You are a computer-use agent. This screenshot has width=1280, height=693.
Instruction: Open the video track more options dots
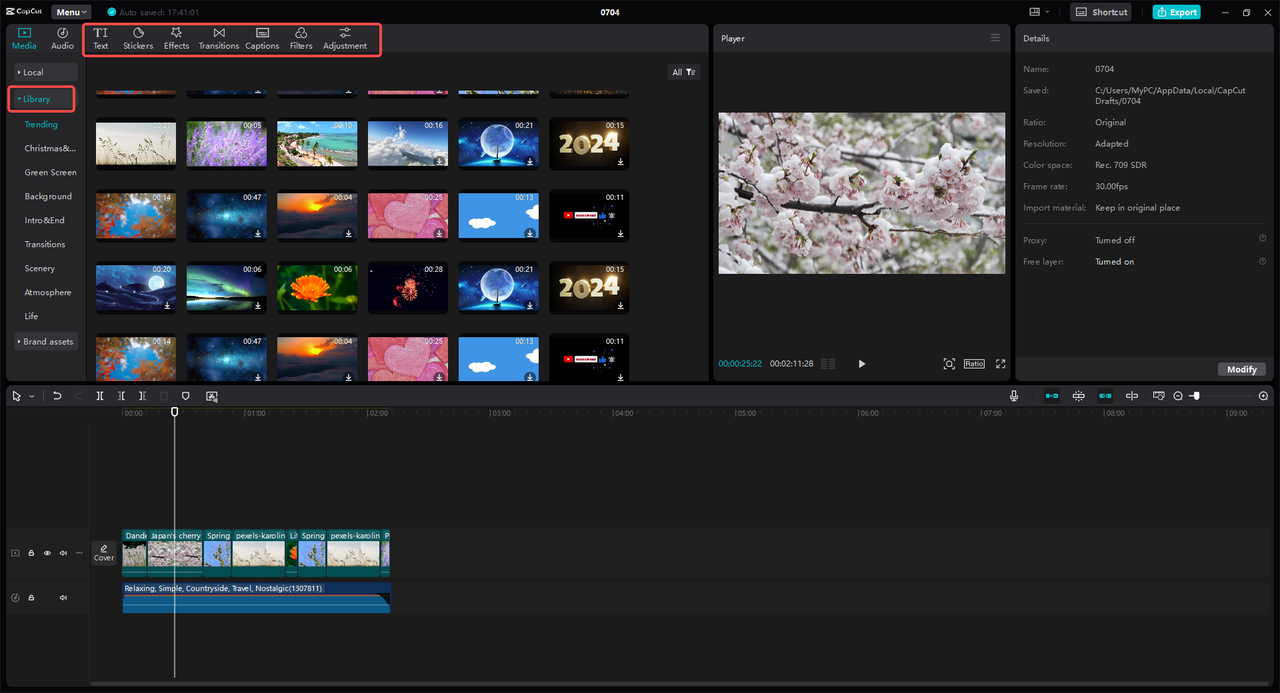tap(79, 553)
